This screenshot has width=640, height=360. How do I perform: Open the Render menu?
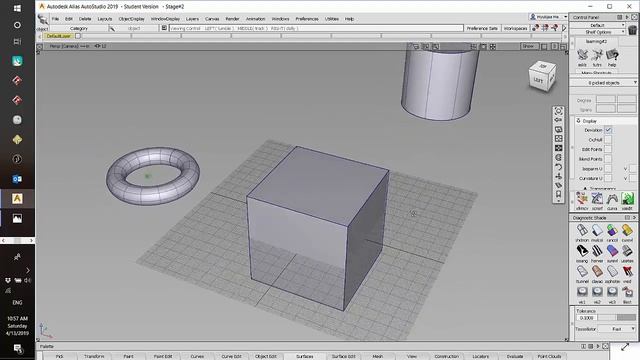click(x=232, y=19)
